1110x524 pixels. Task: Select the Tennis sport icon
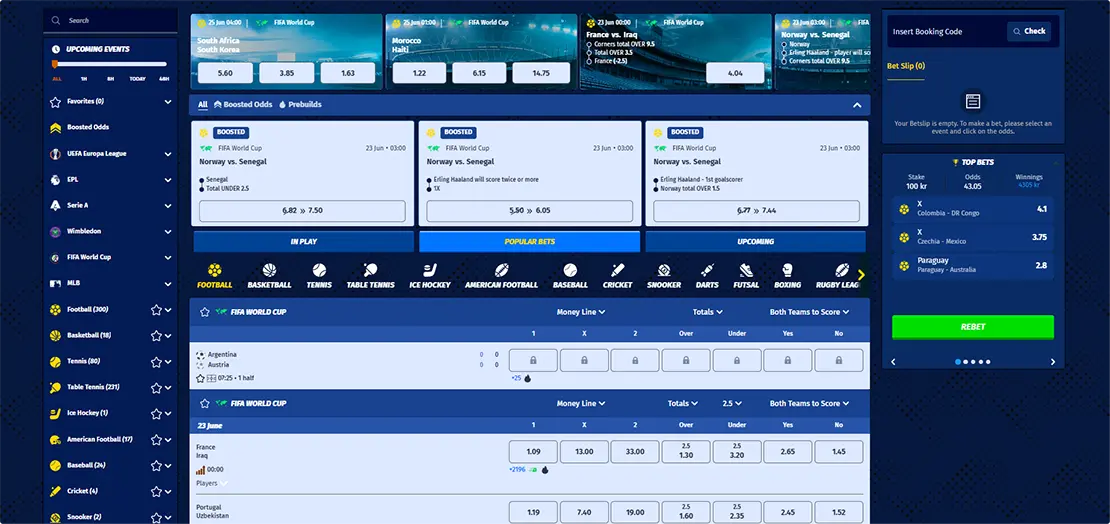click(x=319, y=270)
